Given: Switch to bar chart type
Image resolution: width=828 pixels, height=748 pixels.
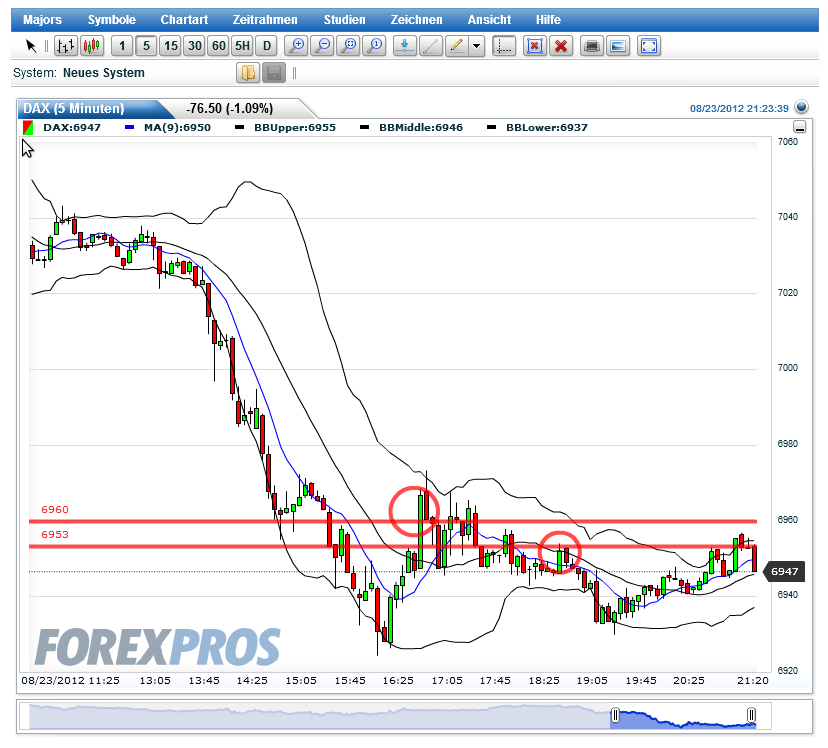Looking at the screenshot, I should [66, 46].
